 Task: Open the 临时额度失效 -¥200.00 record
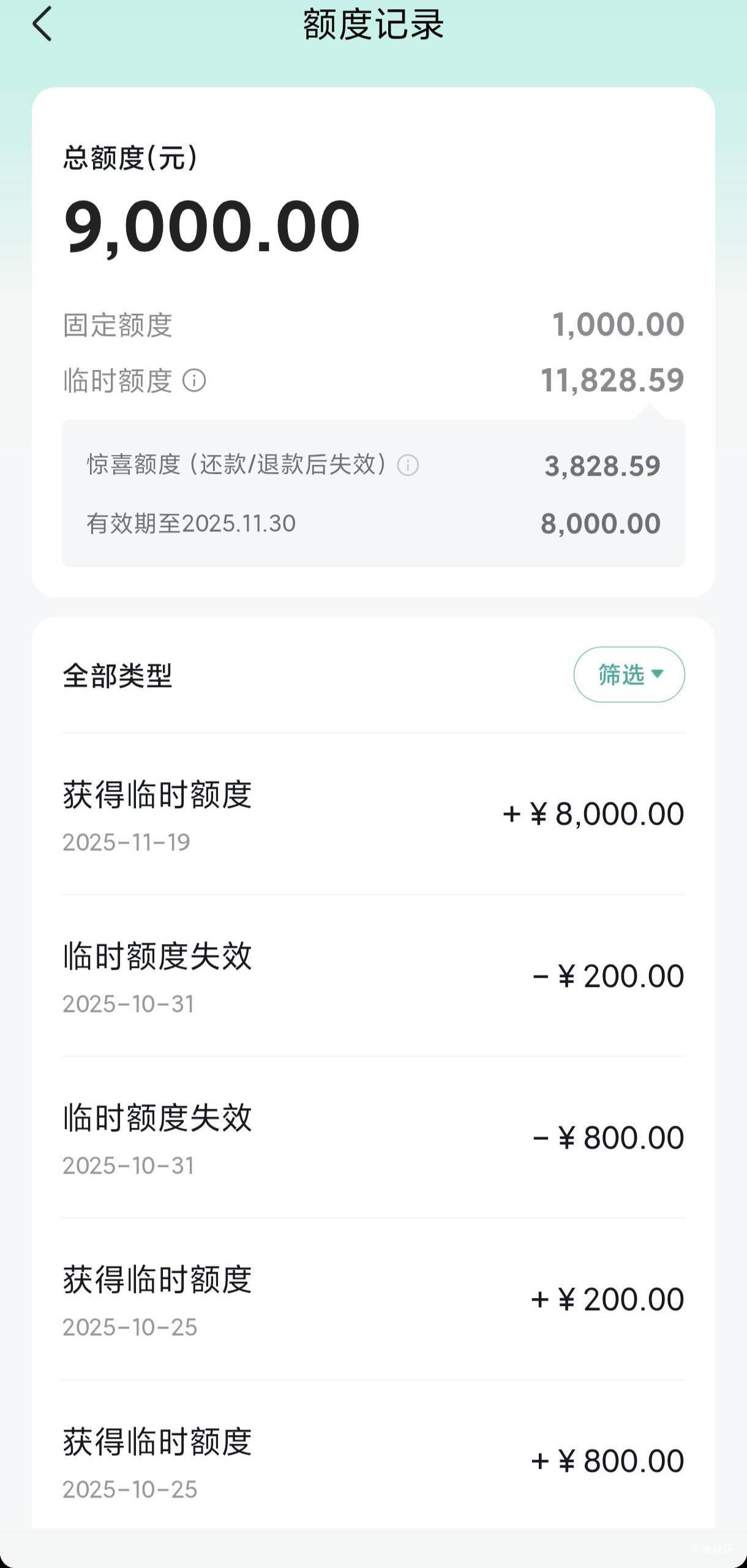tap(373, 976)
